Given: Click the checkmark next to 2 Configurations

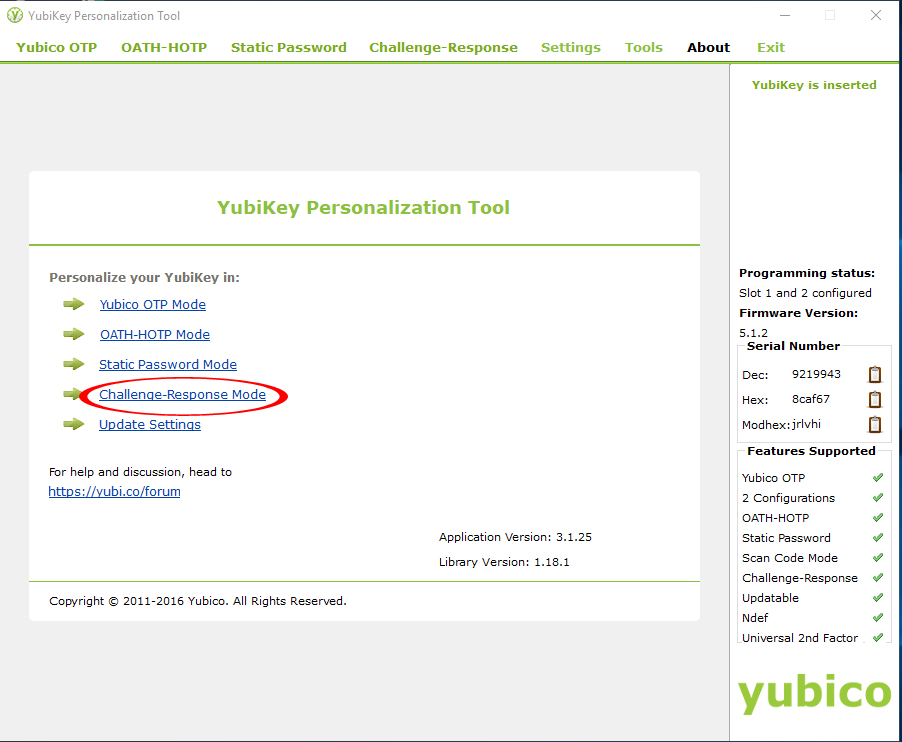Looking at the screenshot, I should click(878, 498).
